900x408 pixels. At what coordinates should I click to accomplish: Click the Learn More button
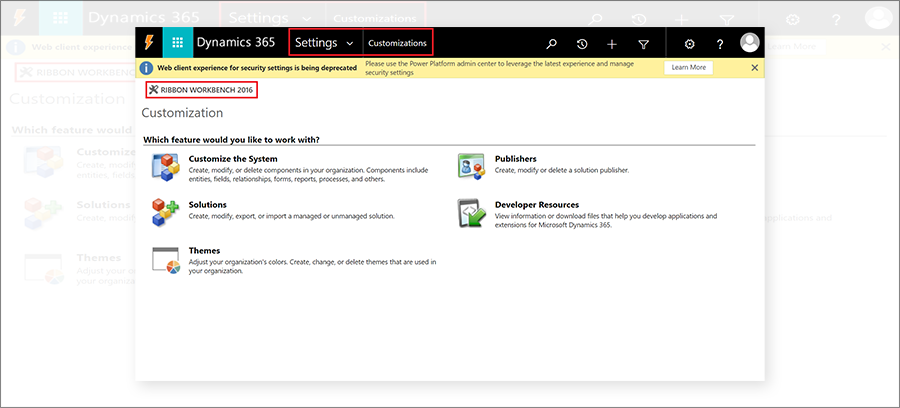point(689,68)
